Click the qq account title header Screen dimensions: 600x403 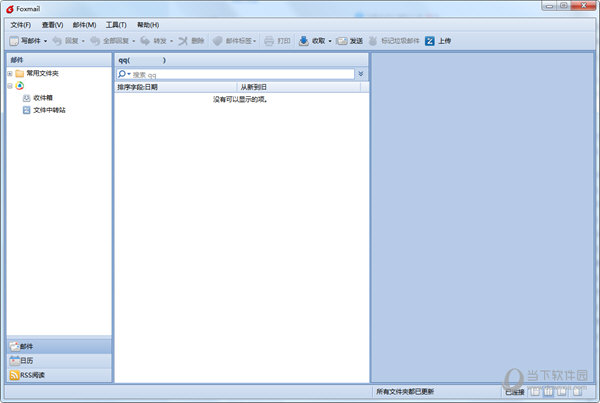(242, 60)
